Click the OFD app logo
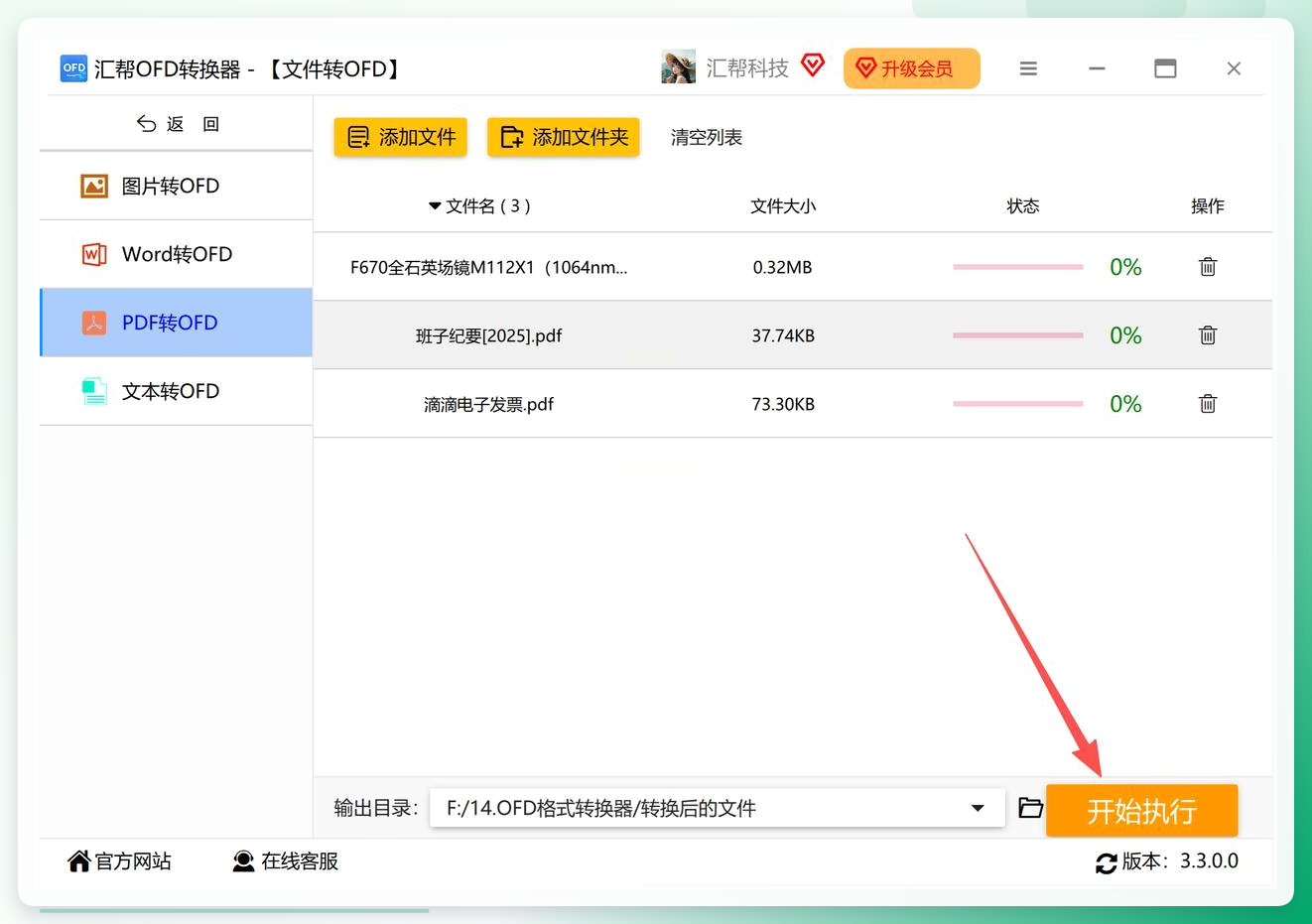This screenshot has width=1312, height=924. (x=73, y=68)
